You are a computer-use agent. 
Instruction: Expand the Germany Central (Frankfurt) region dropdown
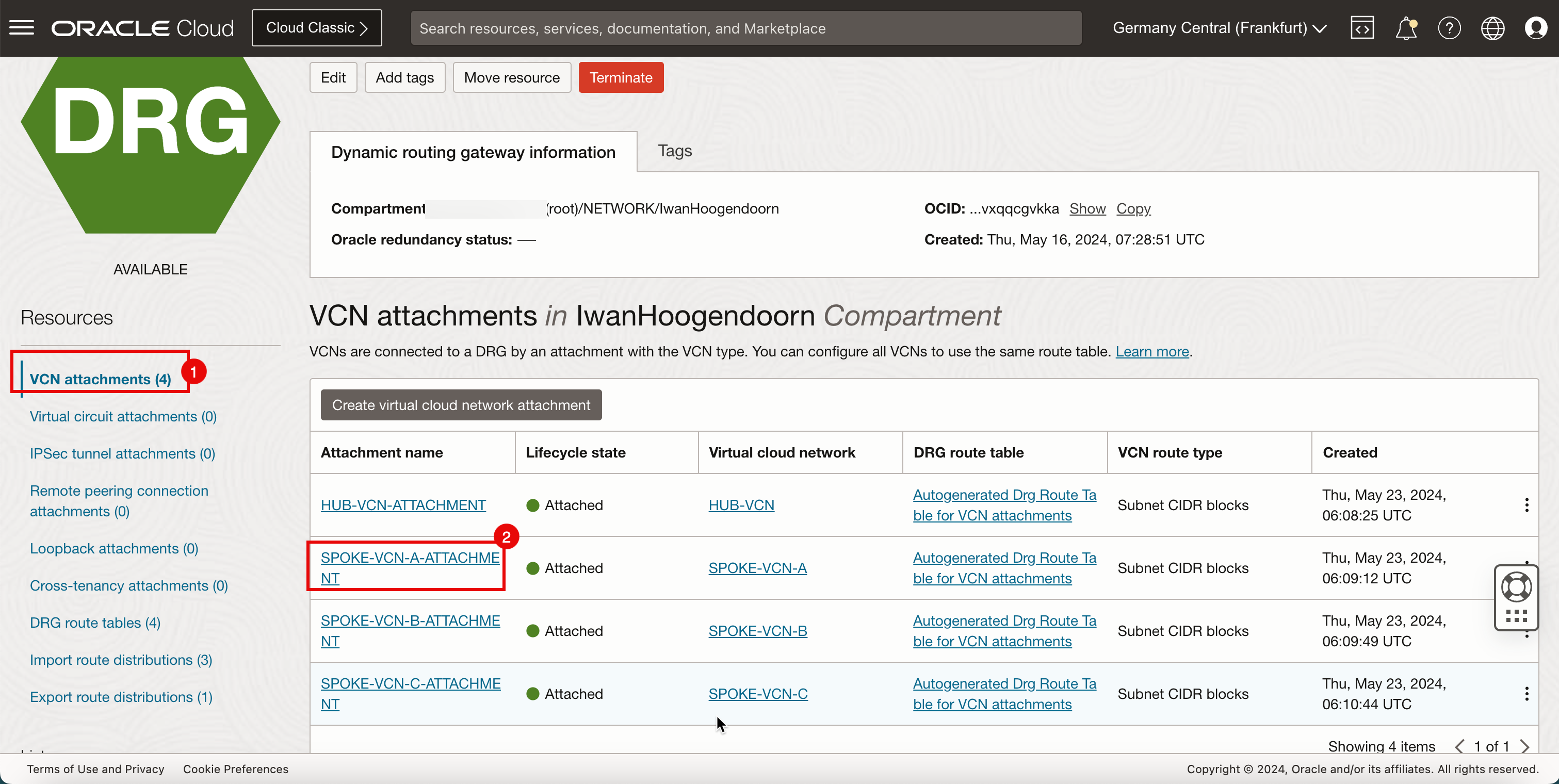(1219, 28)
